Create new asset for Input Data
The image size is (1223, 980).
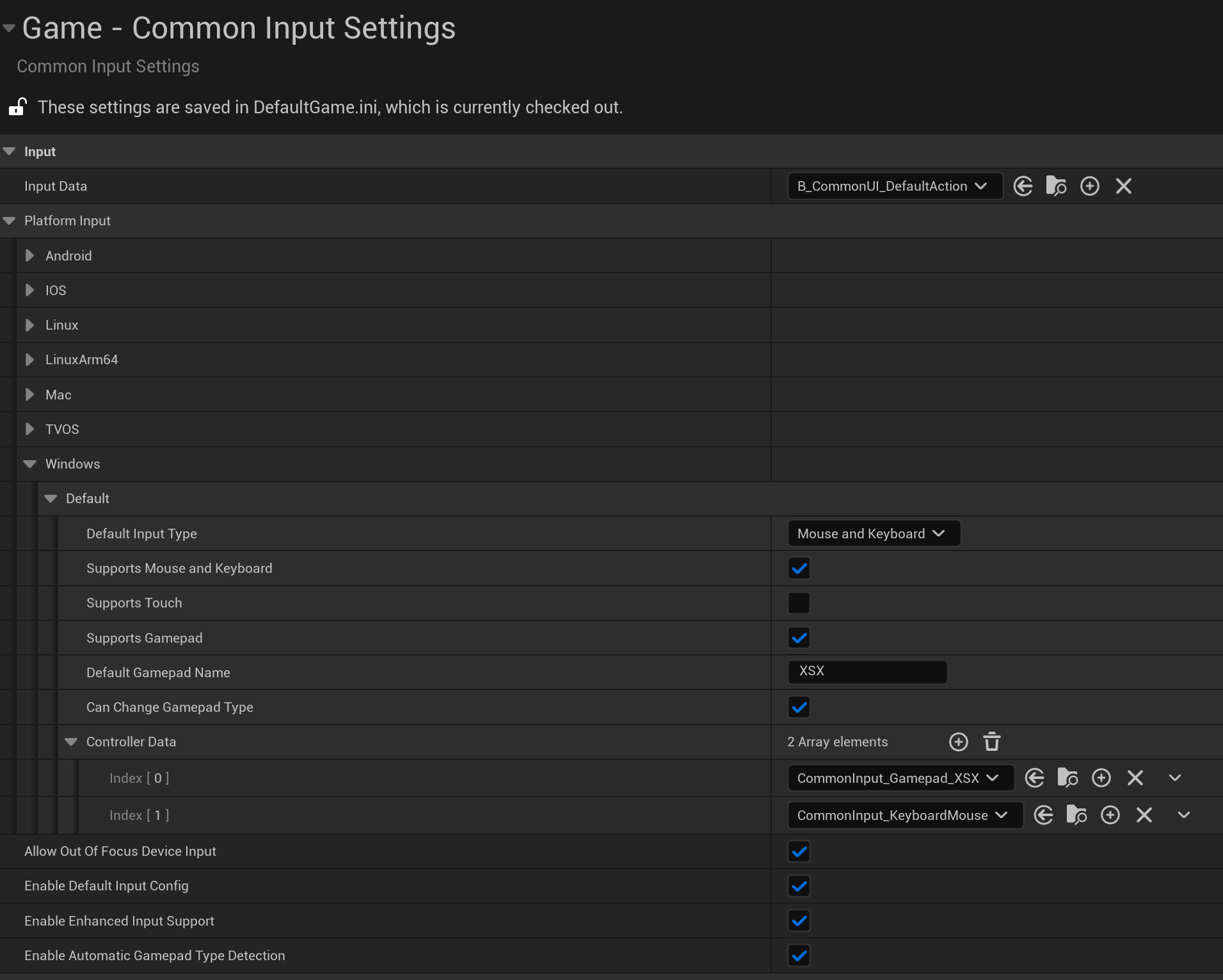point(1090,186)
